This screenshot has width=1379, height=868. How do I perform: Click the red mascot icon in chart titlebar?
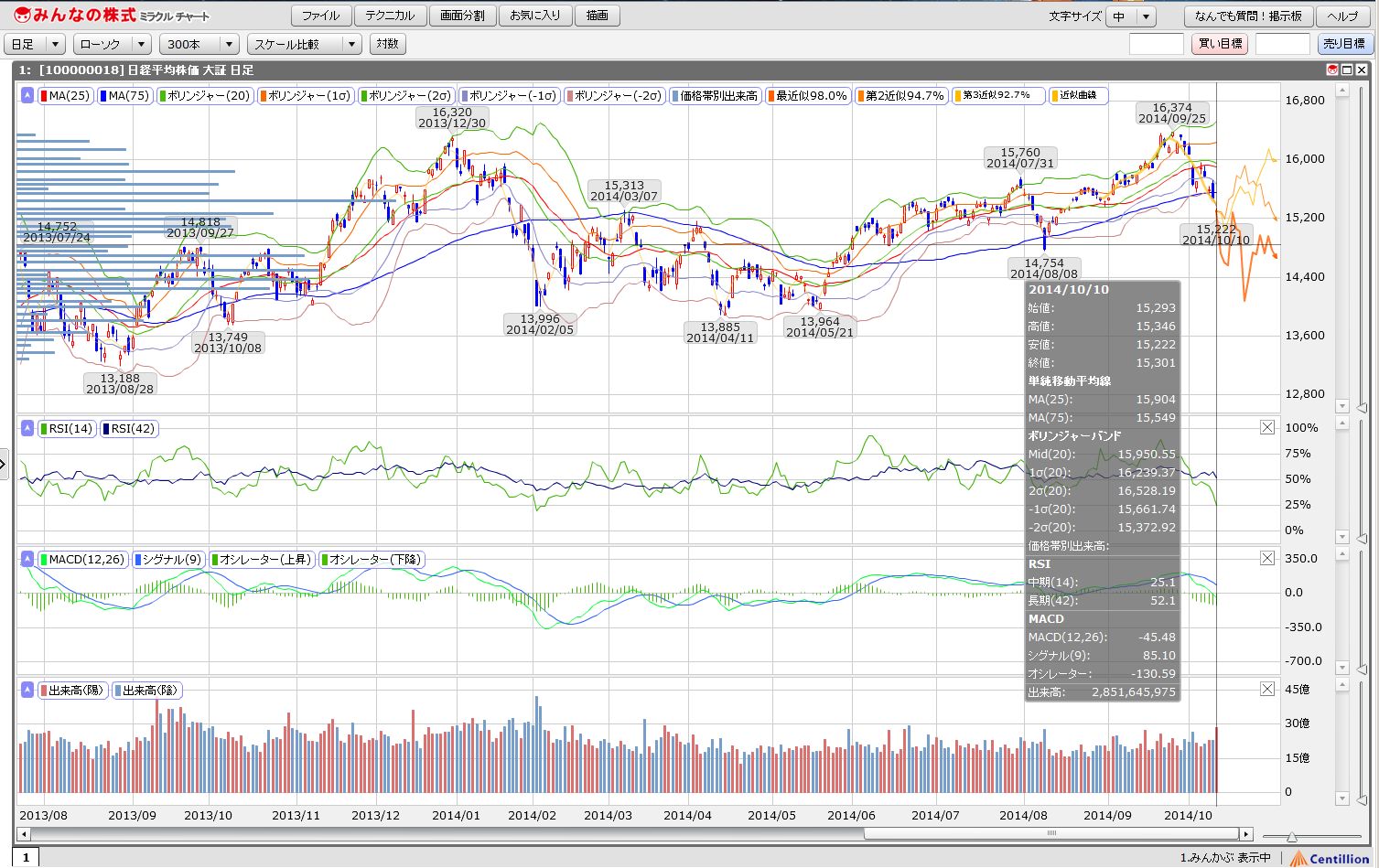[1332, 70]
